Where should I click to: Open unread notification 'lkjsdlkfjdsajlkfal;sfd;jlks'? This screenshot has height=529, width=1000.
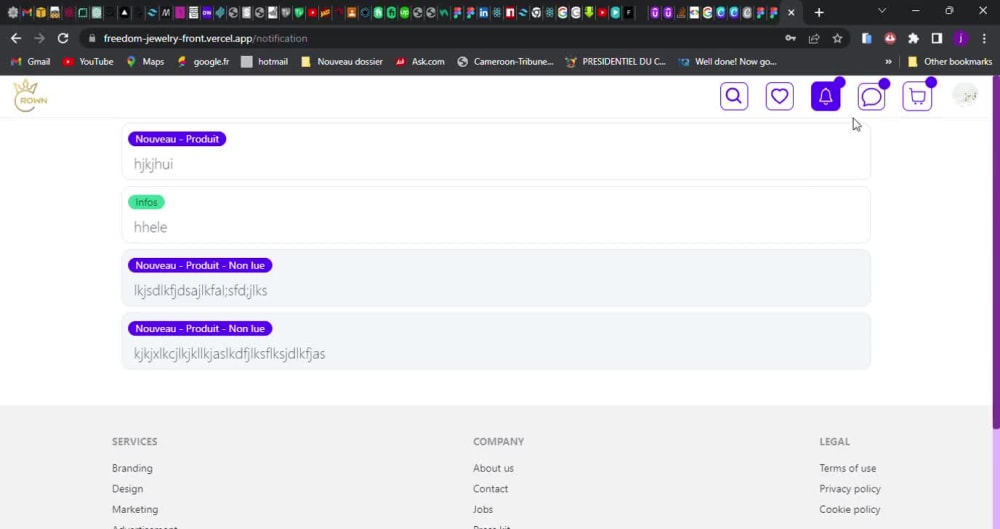pyautogui.click(x=496, y=278)
